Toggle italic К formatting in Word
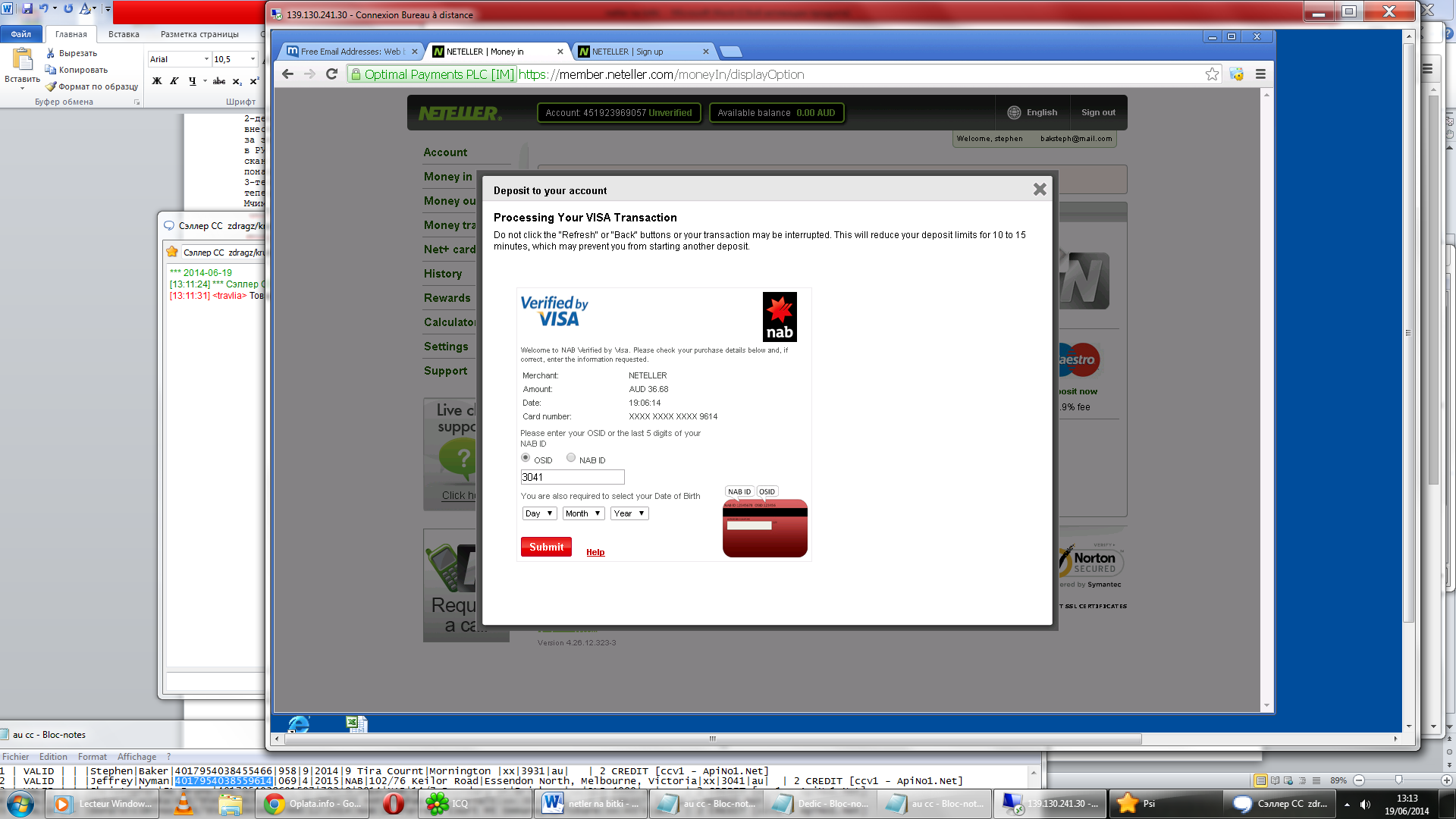The image size is (1456, 819). (x=174, y=81)
